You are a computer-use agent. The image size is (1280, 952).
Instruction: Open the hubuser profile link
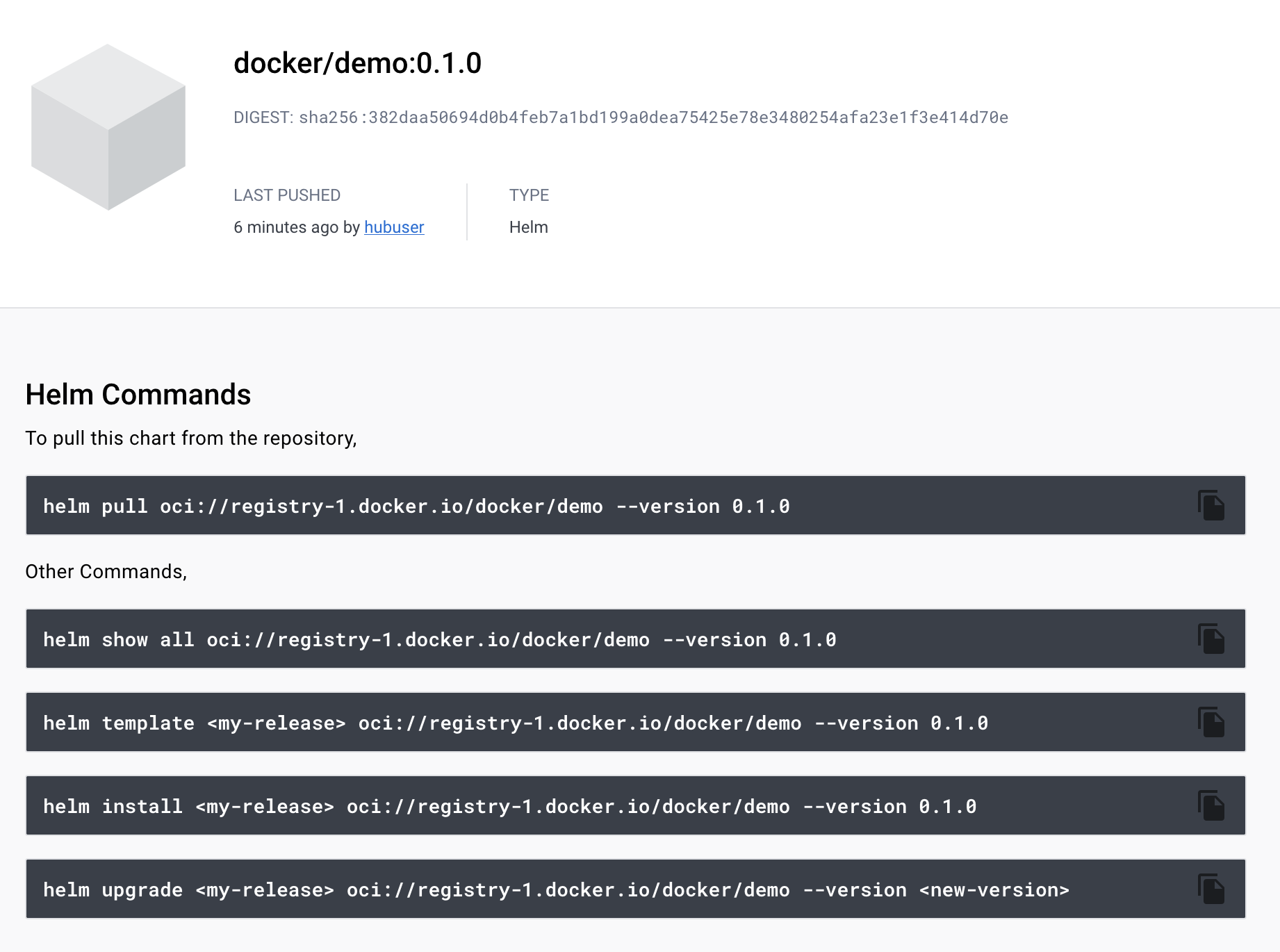[393, 227]
